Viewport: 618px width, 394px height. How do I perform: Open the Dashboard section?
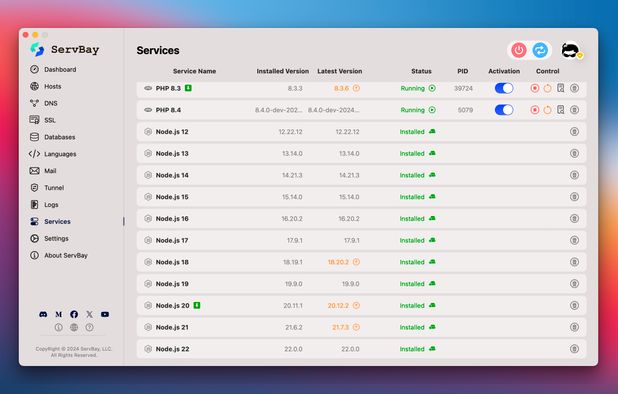(53, 69)
